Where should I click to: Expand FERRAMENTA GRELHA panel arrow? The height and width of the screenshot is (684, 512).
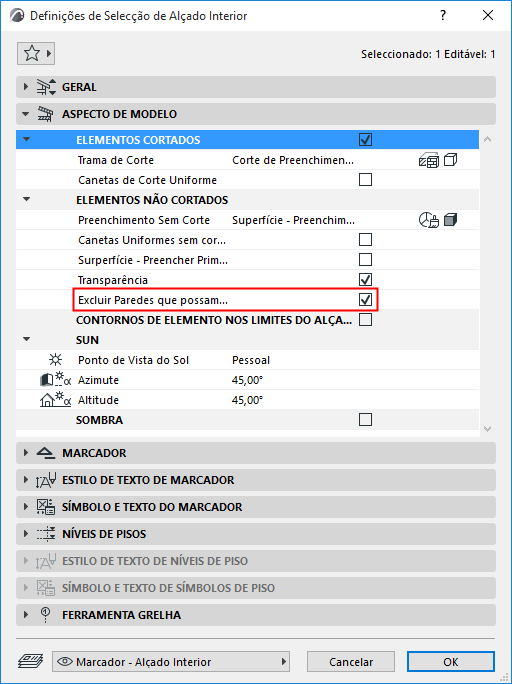(26, 615)
